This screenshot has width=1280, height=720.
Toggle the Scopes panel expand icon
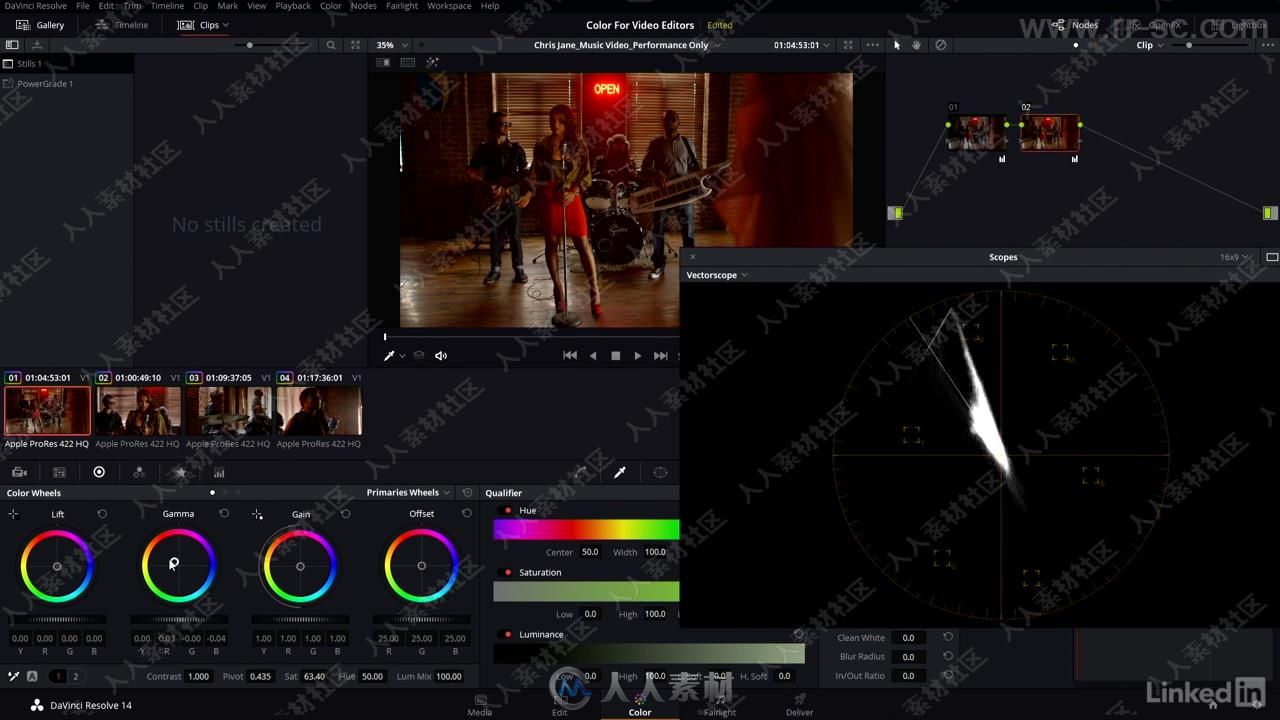[1272, 257]
